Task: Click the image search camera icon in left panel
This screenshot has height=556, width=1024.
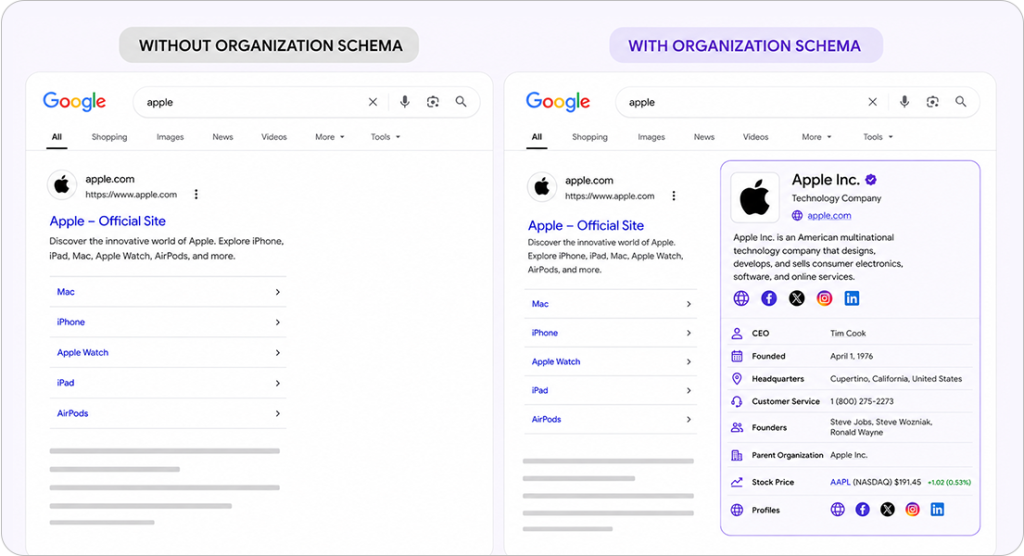Action: 433,102
